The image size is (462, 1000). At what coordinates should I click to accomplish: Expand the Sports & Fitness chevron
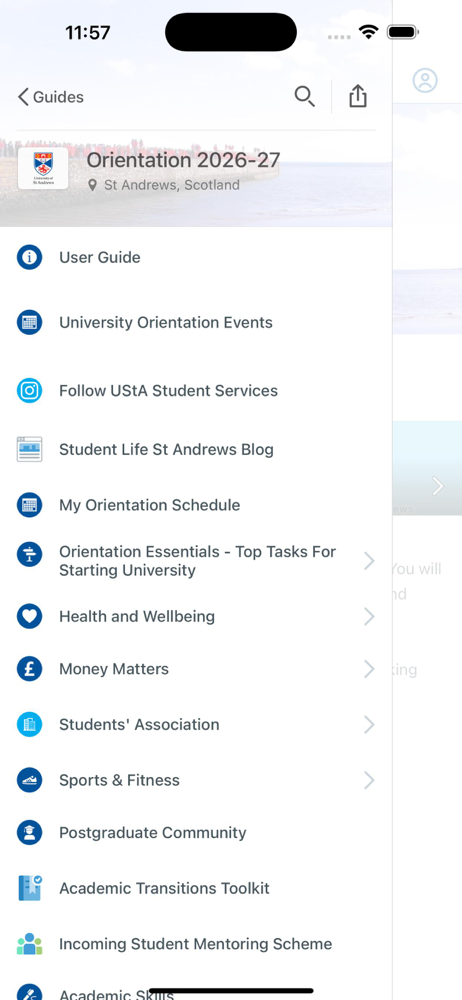[369, 780]
